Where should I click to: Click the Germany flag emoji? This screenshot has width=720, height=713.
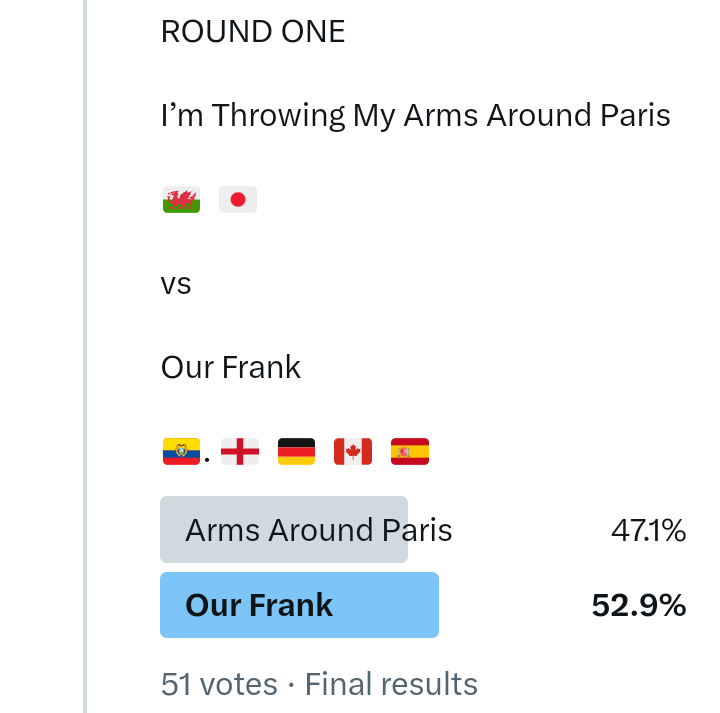tap(296, 452)
